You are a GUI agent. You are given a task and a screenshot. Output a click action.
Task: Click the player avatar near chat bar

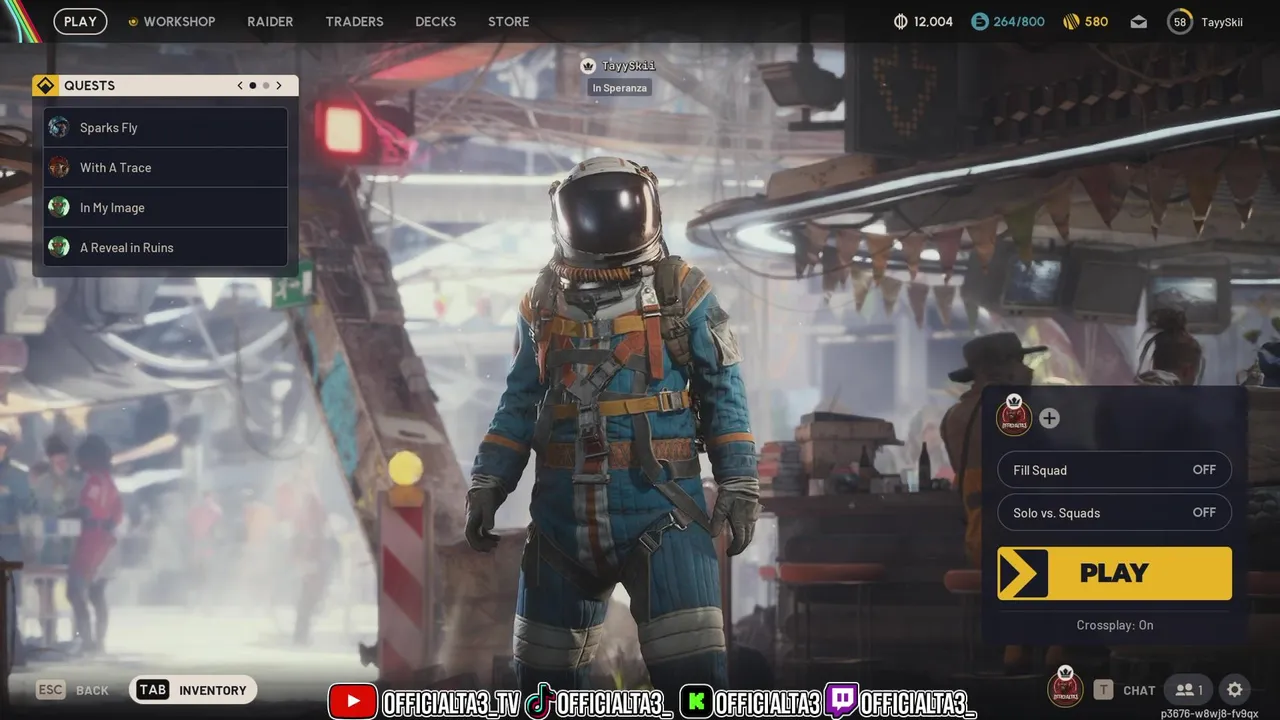coord(1065,688)
